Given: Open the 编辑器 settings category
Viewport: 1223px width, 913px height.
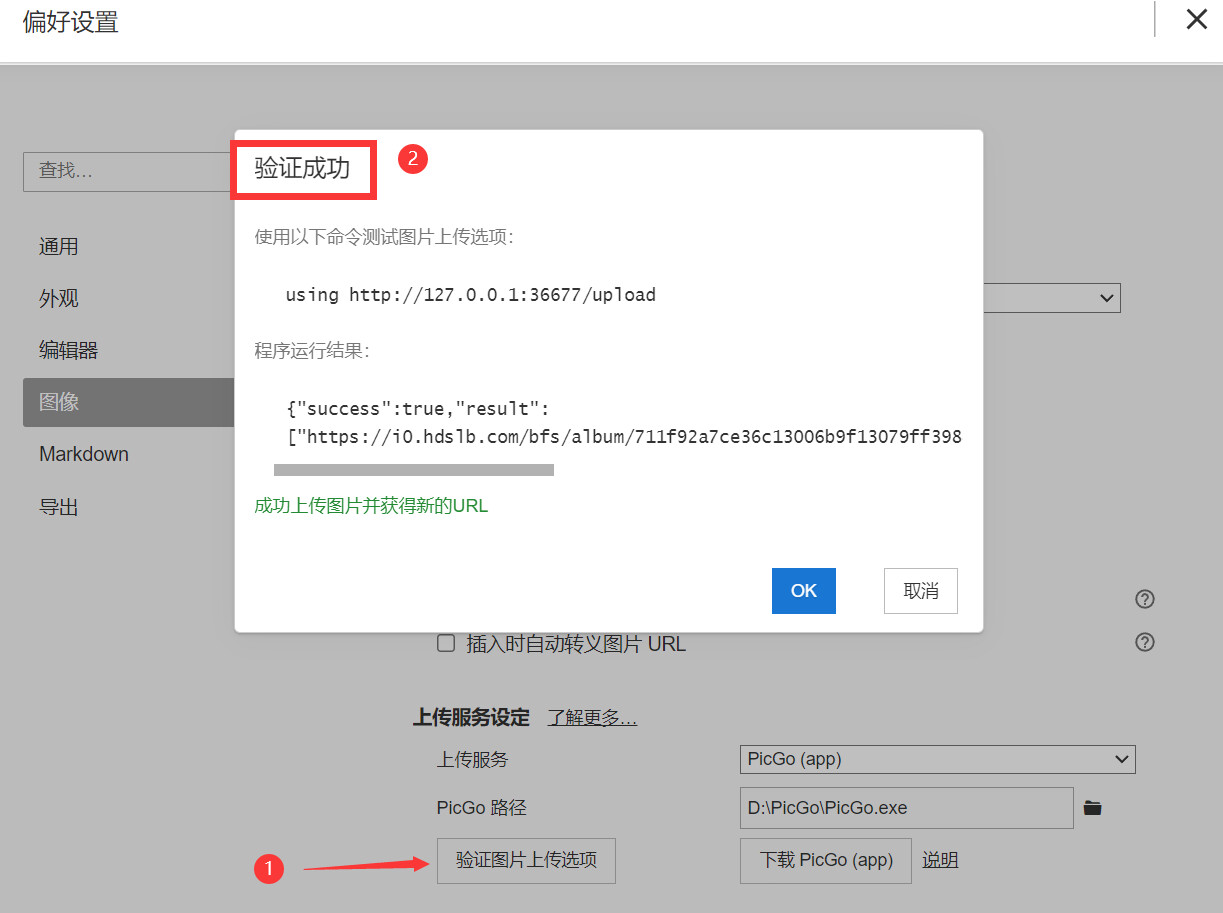Looking at the screenshot, I should point(68,350).
